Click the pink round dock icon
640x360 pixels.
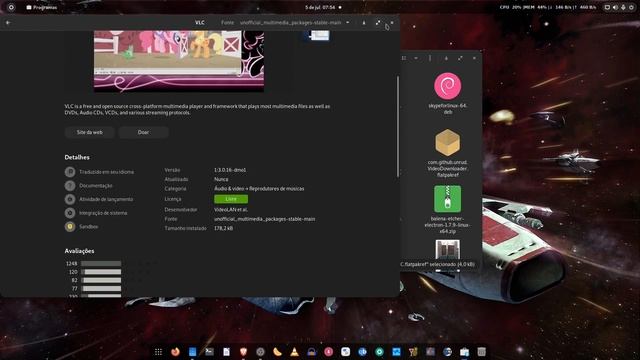click(x=329, y=352)
